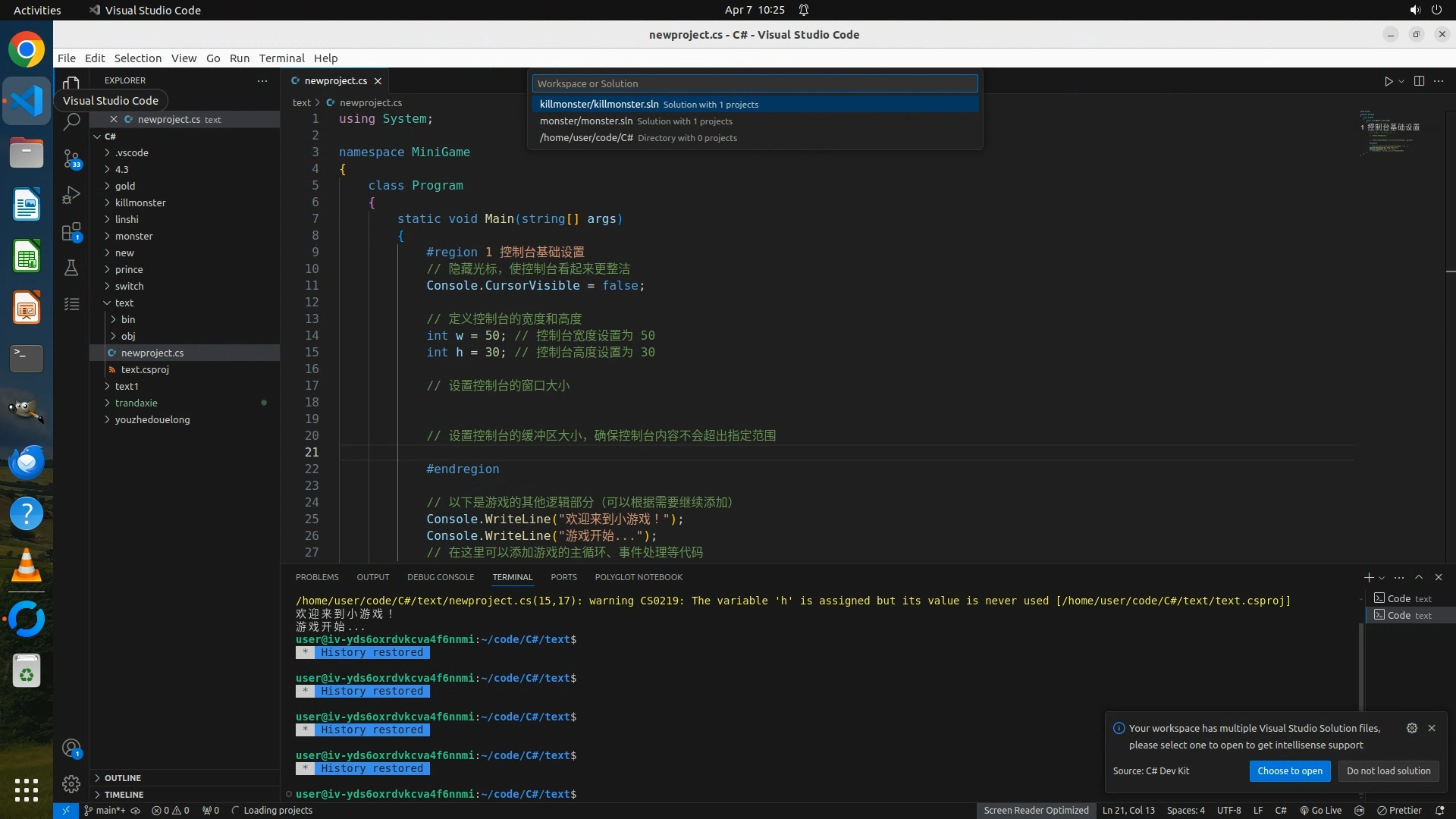Click the Split Editor icon
Image resolution: width=1456 pixels, height=819 pixels.
[x=1419, y=81]
